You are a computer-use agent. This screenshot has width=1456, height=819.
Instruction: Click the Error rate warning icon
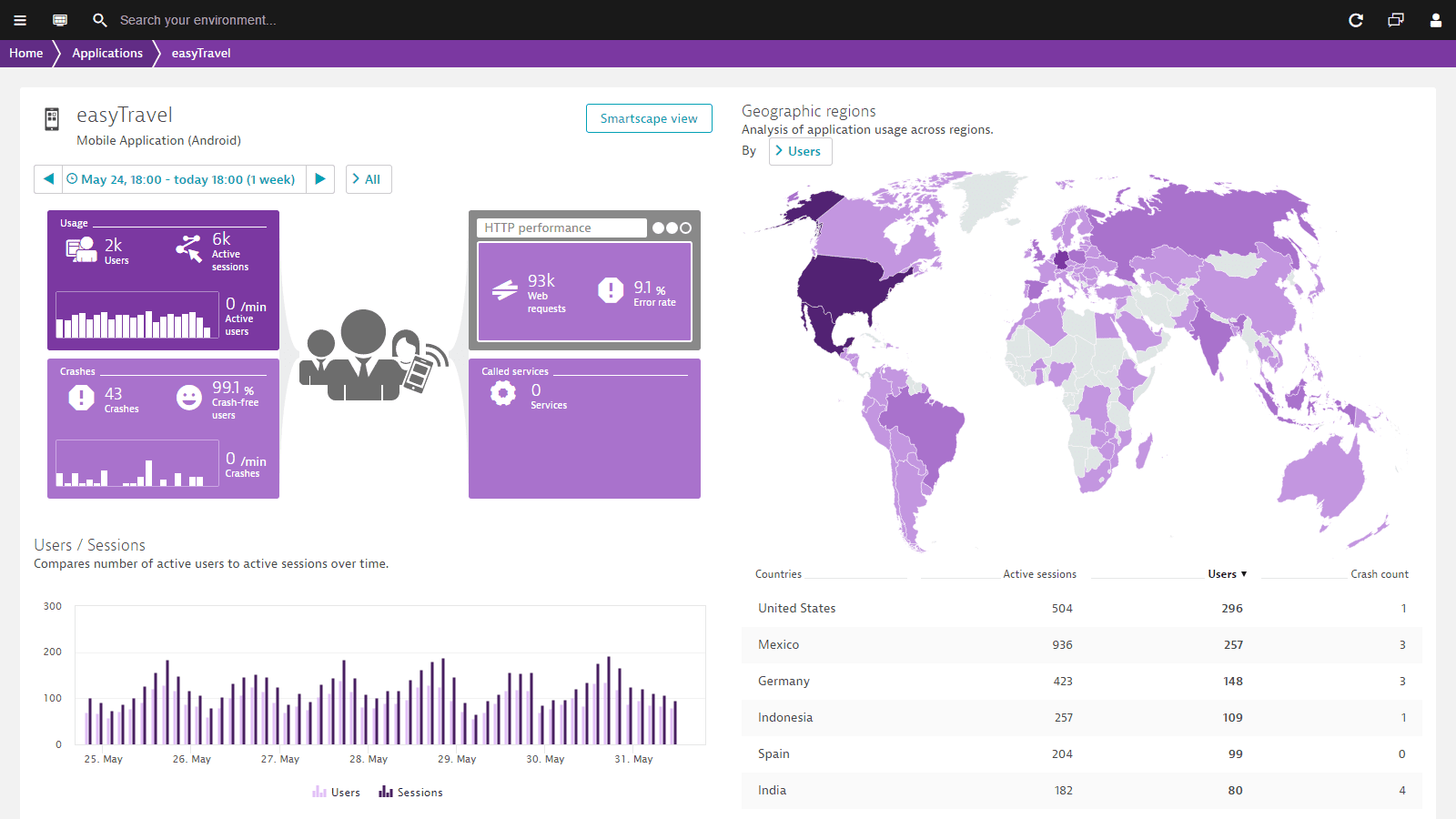(x=611, y=290)
